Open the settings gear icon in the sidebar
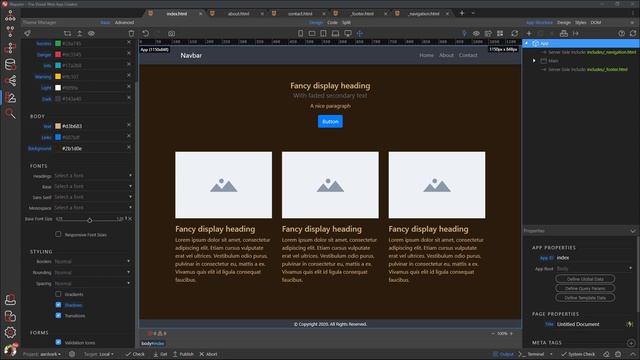This screenshot has width=640, height=360. 10,332
